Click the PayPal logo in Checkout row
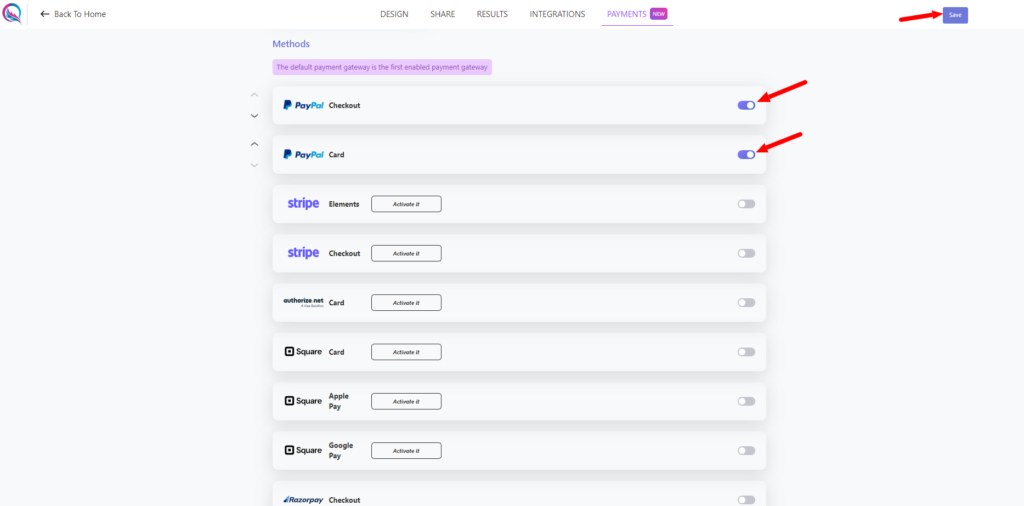Viewport: 1024px width, 506px height. click(x=303, y=105)
